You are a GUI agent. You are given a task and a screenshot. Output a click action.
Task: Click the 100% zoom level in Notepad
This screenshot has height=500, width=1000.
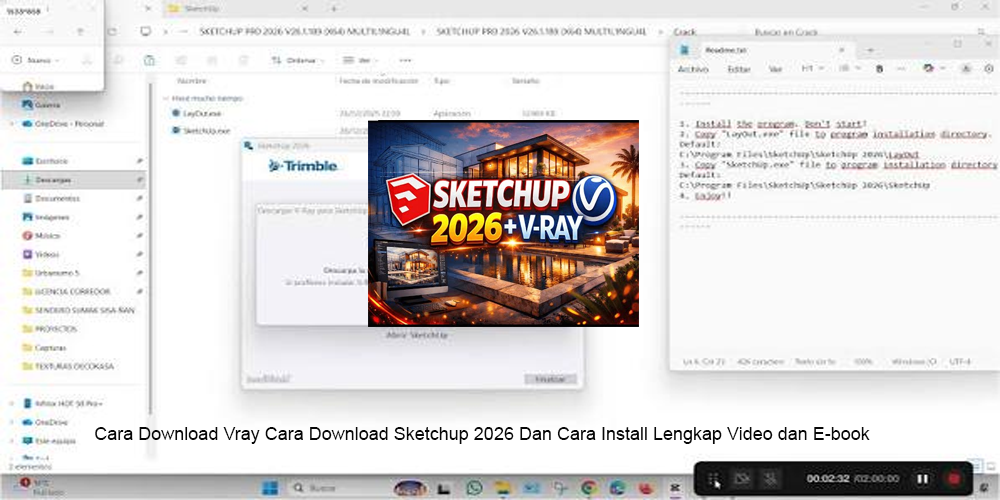coord(862,362)
